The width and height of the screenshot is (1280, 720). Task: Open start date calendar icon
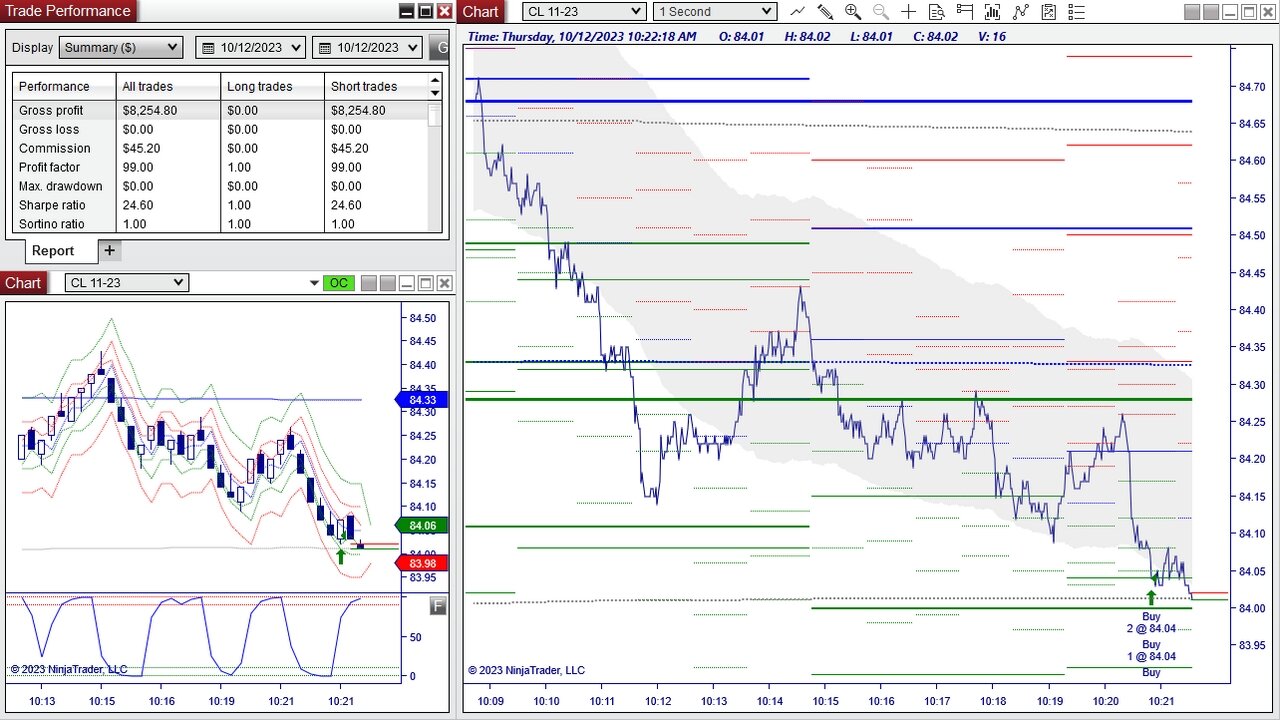click(208, 47)
